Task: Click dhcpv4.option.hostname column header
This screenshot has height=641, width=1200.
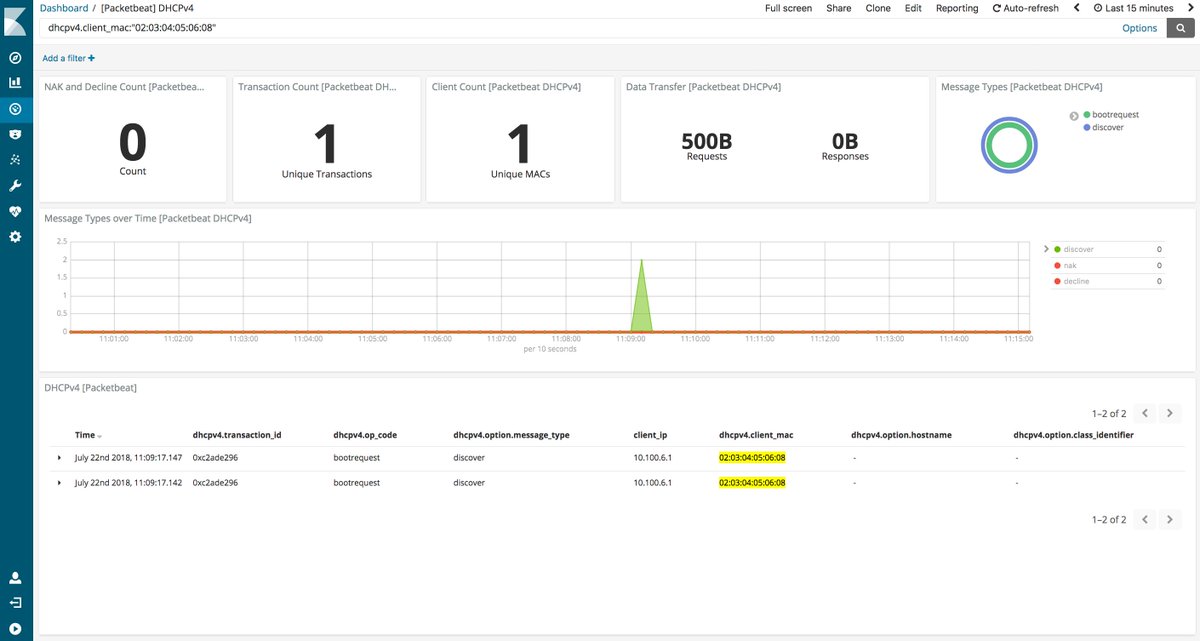Action: (901, 435)
